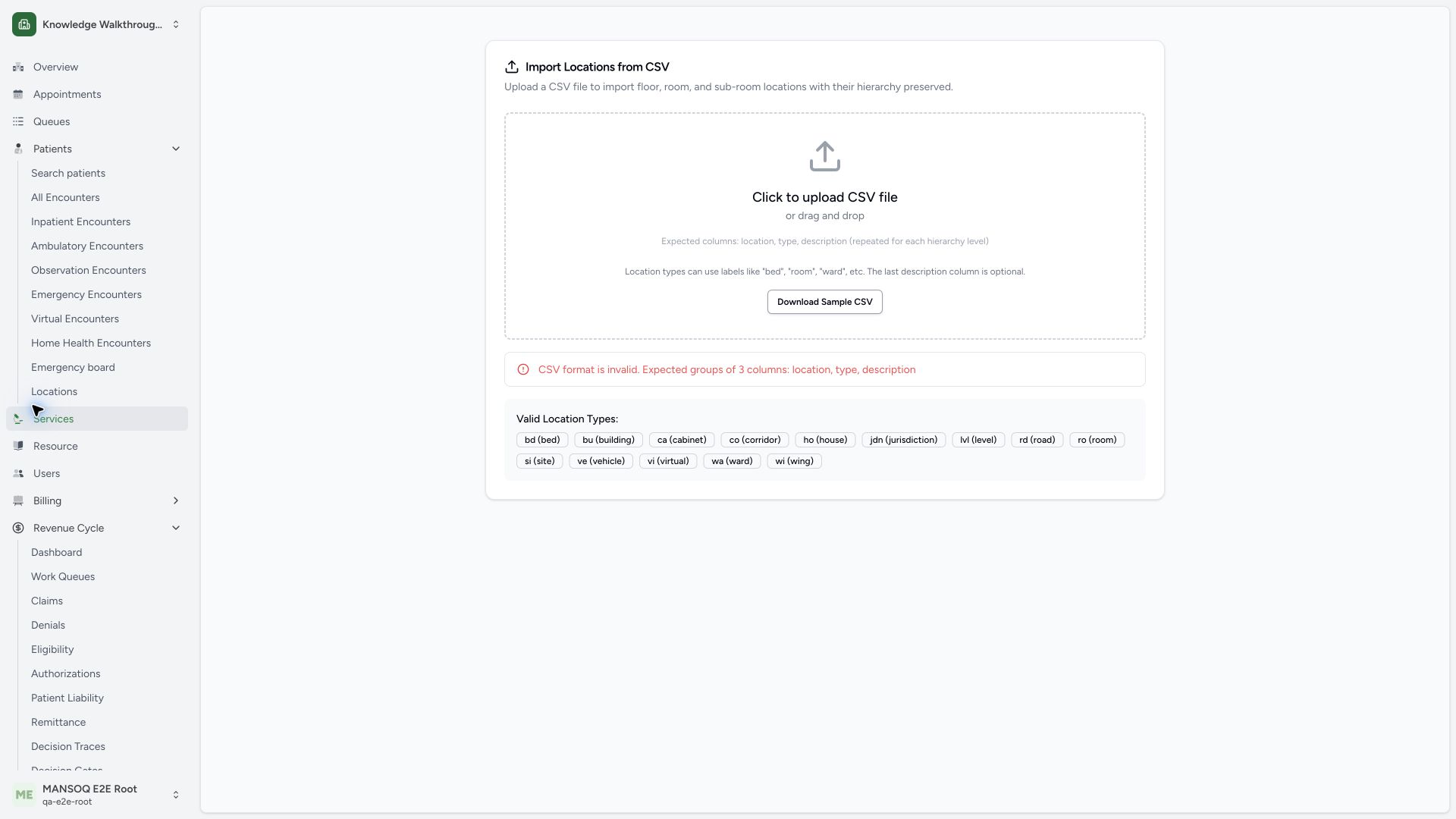Click the Download Sample CSV button

pos(825,302)
